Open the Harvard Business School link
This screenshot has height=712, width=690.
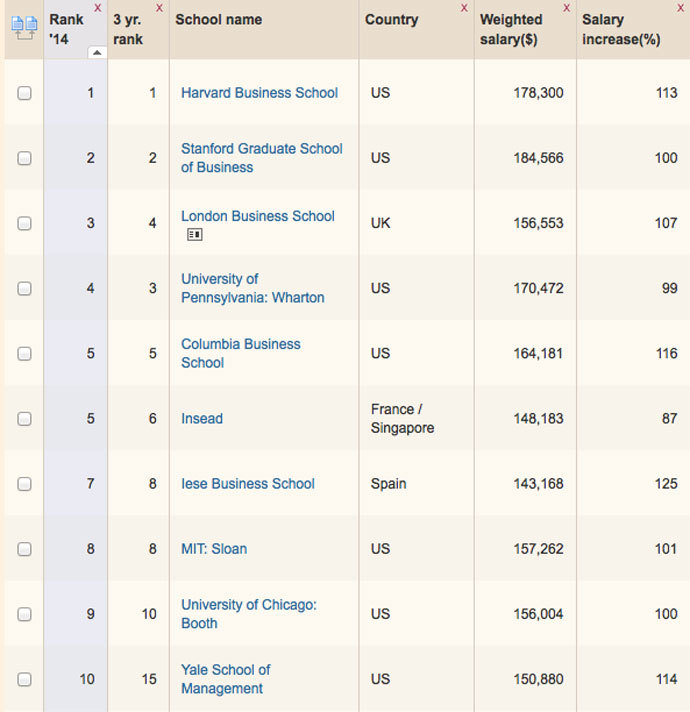[x=259, y=93]
